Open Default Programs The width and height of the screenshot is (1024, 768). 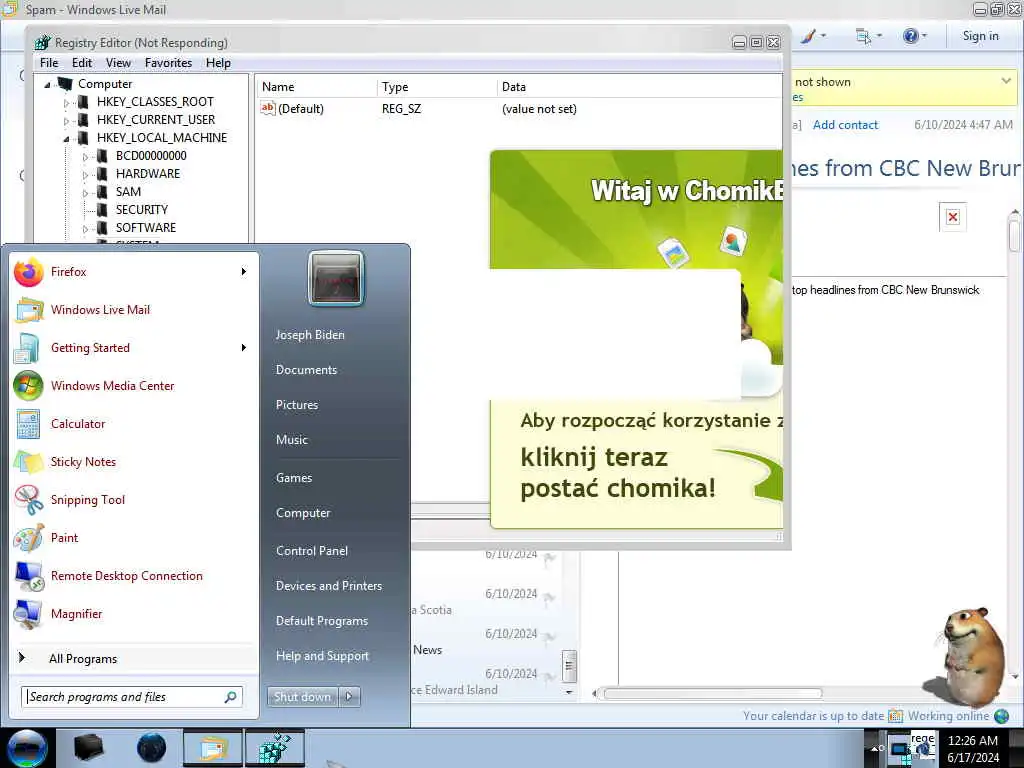321,620
